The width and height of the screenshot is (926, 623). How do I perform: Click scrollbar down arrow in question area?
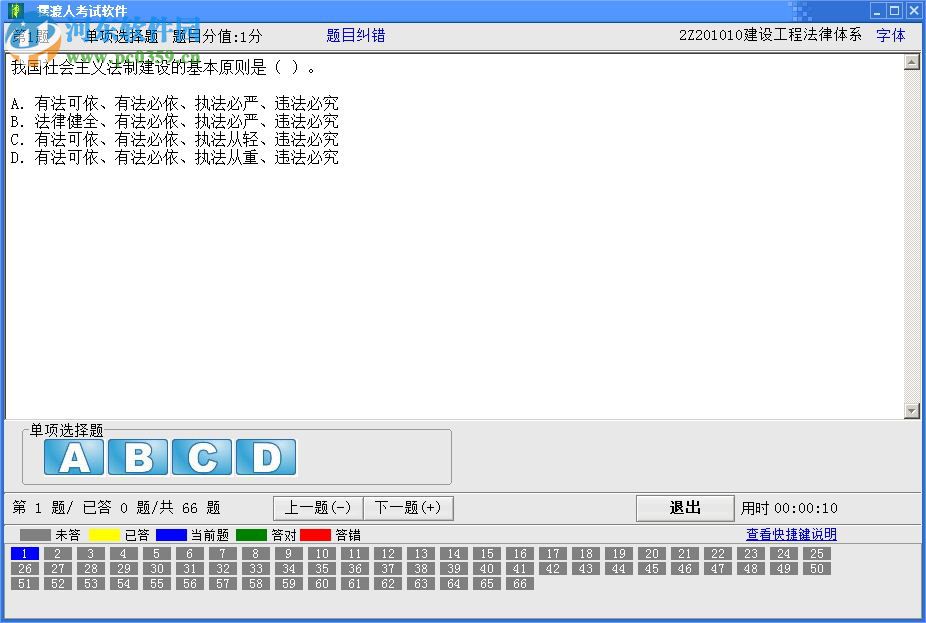(912, 410)
